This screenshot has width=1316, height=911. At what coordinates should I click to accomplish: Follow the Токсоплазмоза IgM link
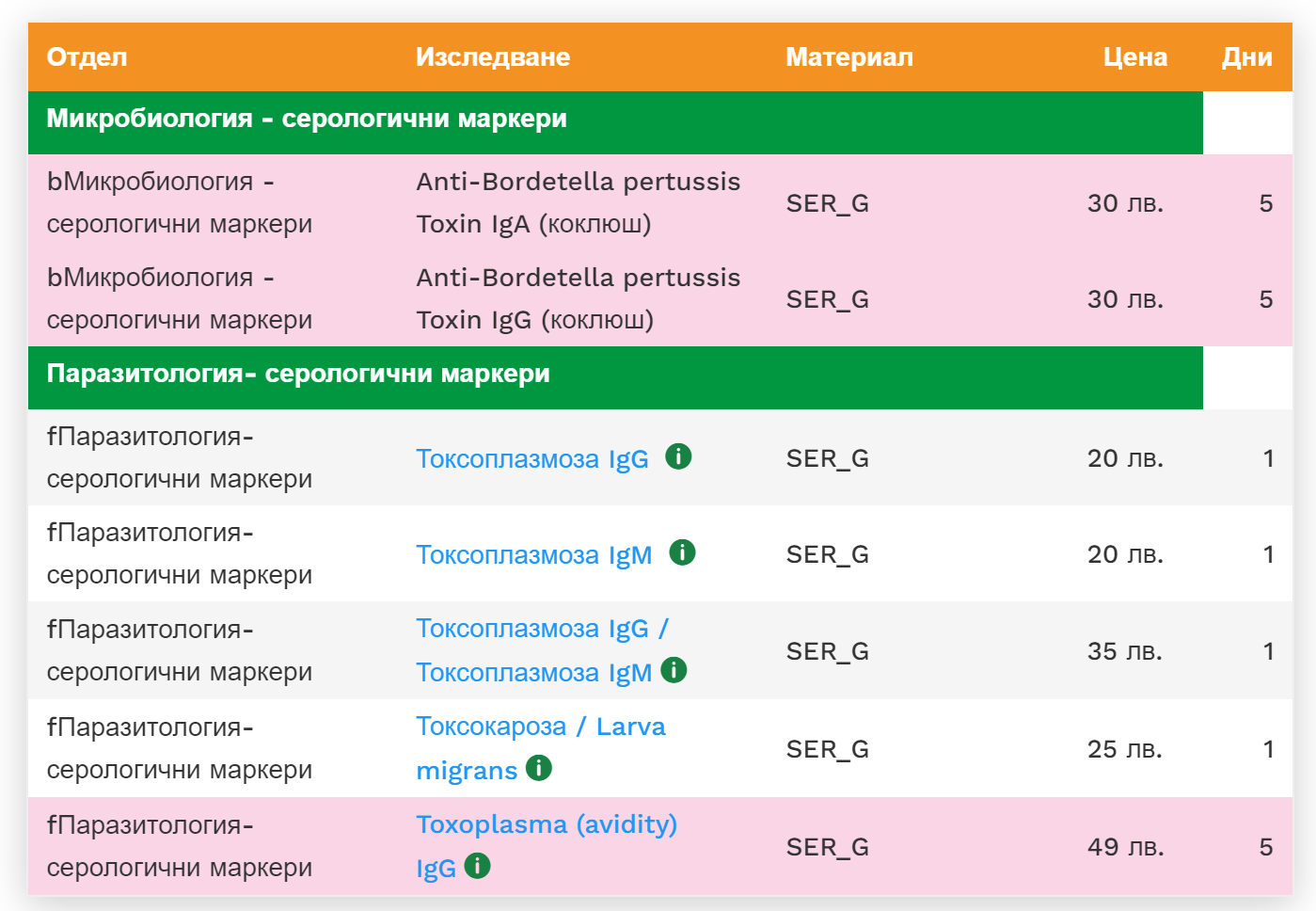pyautogui.click(x=534, y=555)
